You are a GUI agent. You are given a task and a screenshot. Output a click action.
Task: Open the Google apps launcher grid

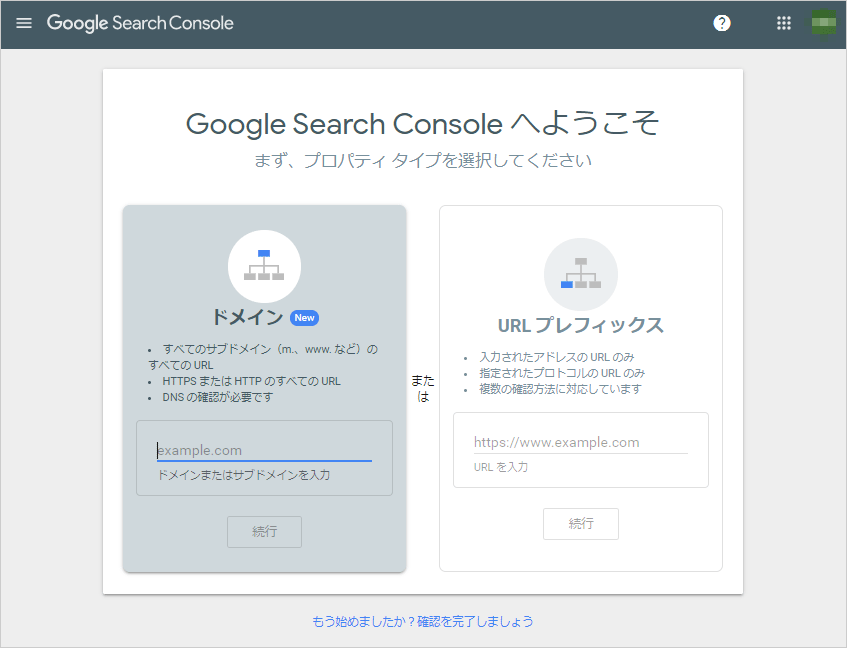783,22
